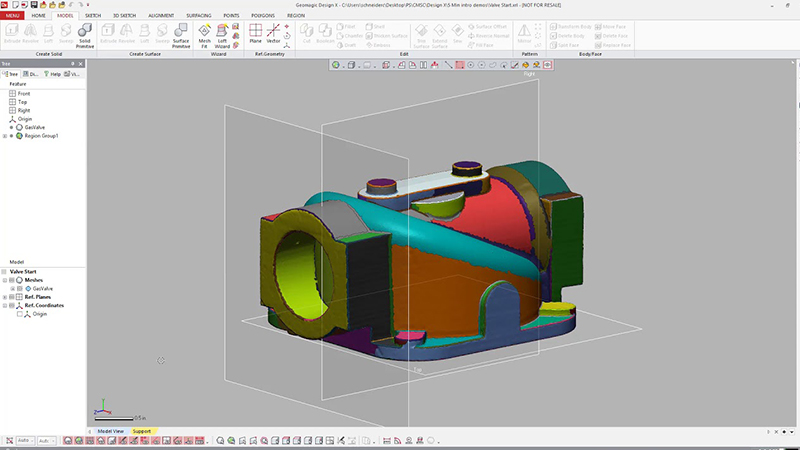Switch to the SKETCH ribbon tab

tap(93, 17)
